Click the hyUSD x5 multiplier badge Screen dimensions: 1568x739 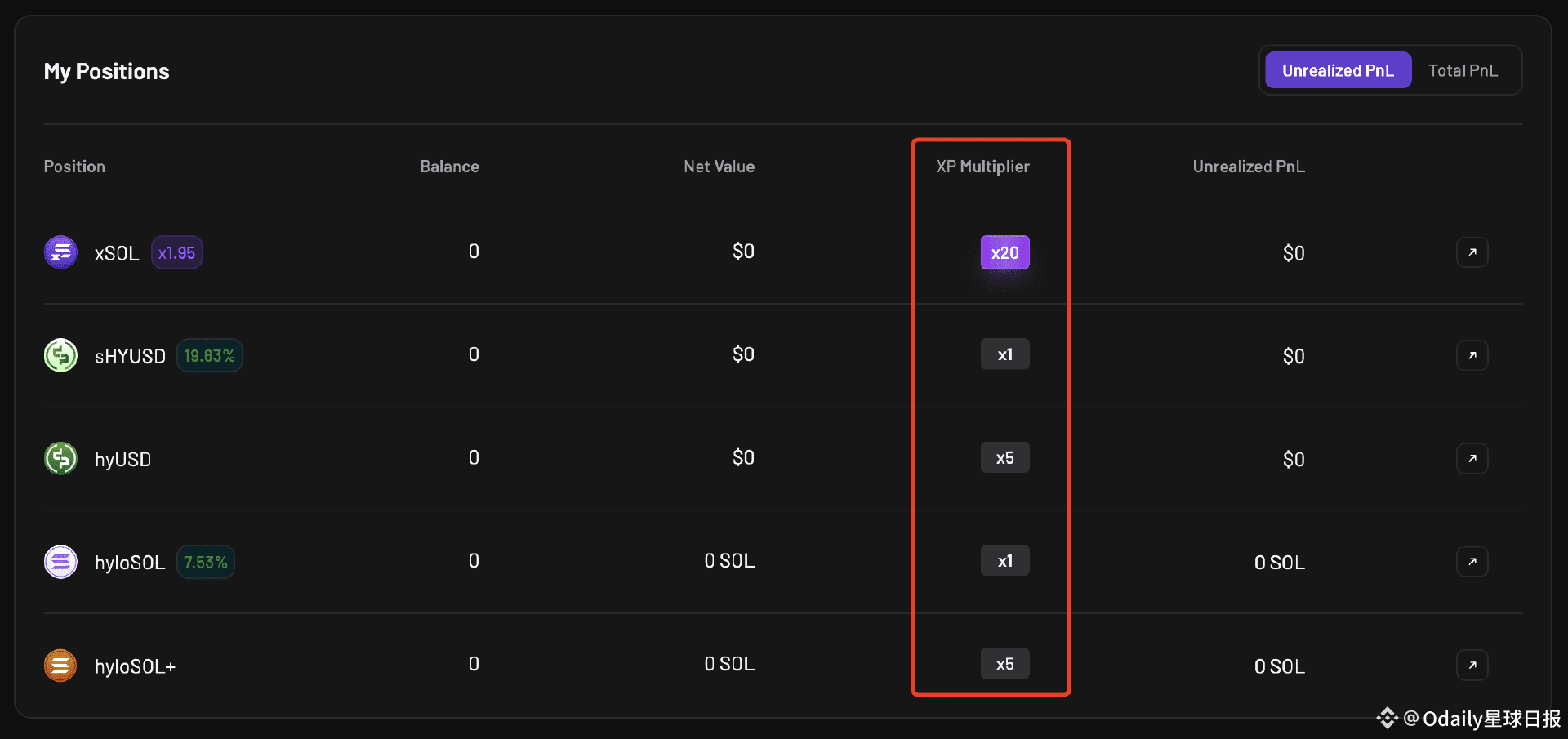pos(1004,458)
